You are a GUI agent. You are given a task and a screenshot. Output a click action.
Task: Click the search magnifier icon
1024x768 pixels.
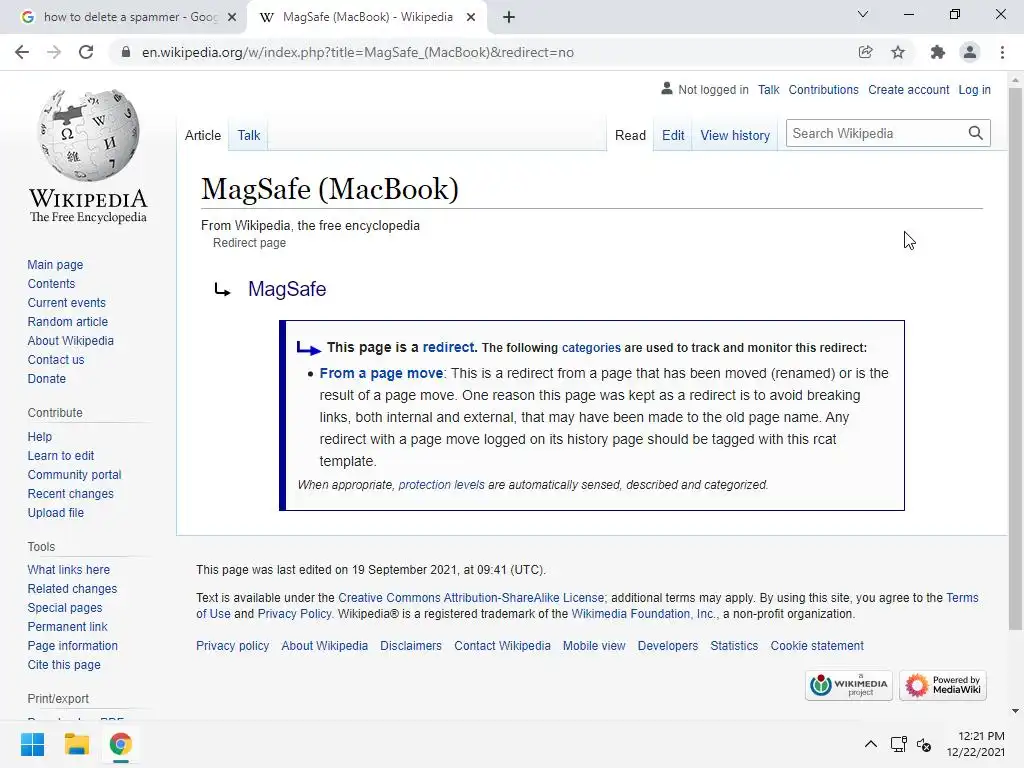click(976, 133)
